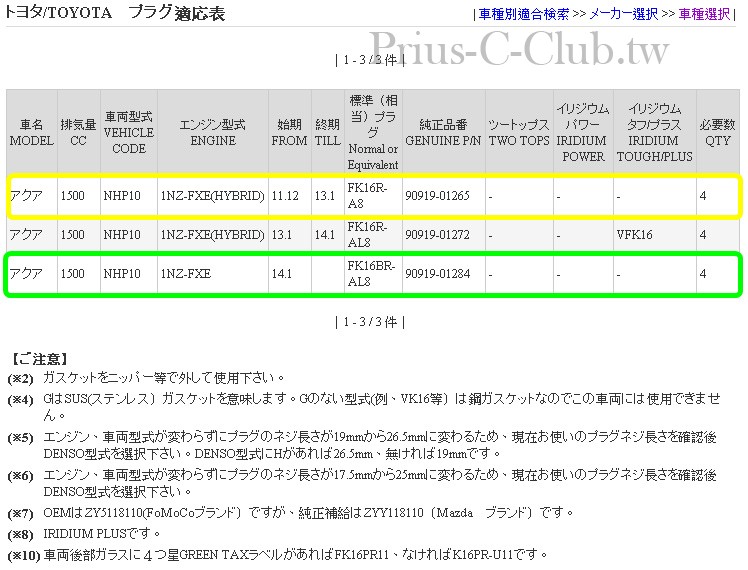Click note ※6 about 17.5mm to 25mm
748x570 pixels.
(380, 483)
